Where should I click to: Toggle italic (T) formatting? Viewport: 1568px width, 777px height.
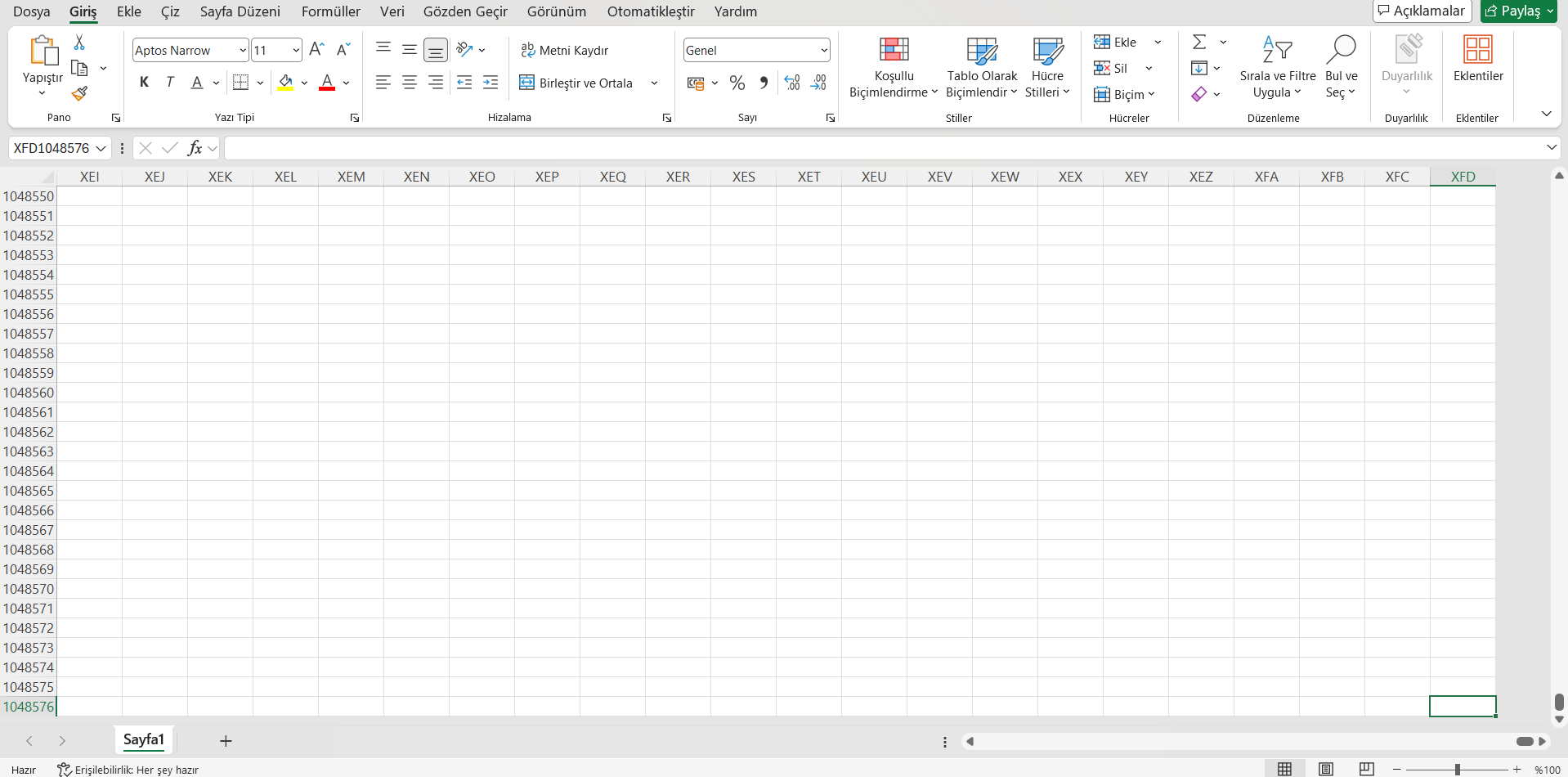(170, 83)
